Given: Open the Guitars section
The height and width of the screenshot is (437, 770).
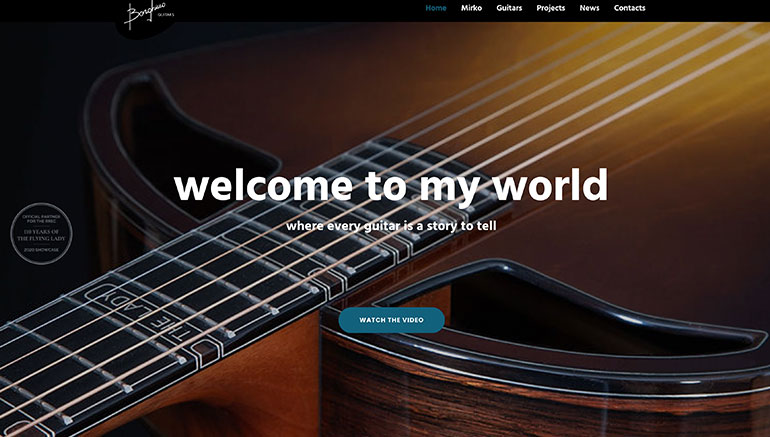Looking at the screenshot, I should [x=509, y=8].
